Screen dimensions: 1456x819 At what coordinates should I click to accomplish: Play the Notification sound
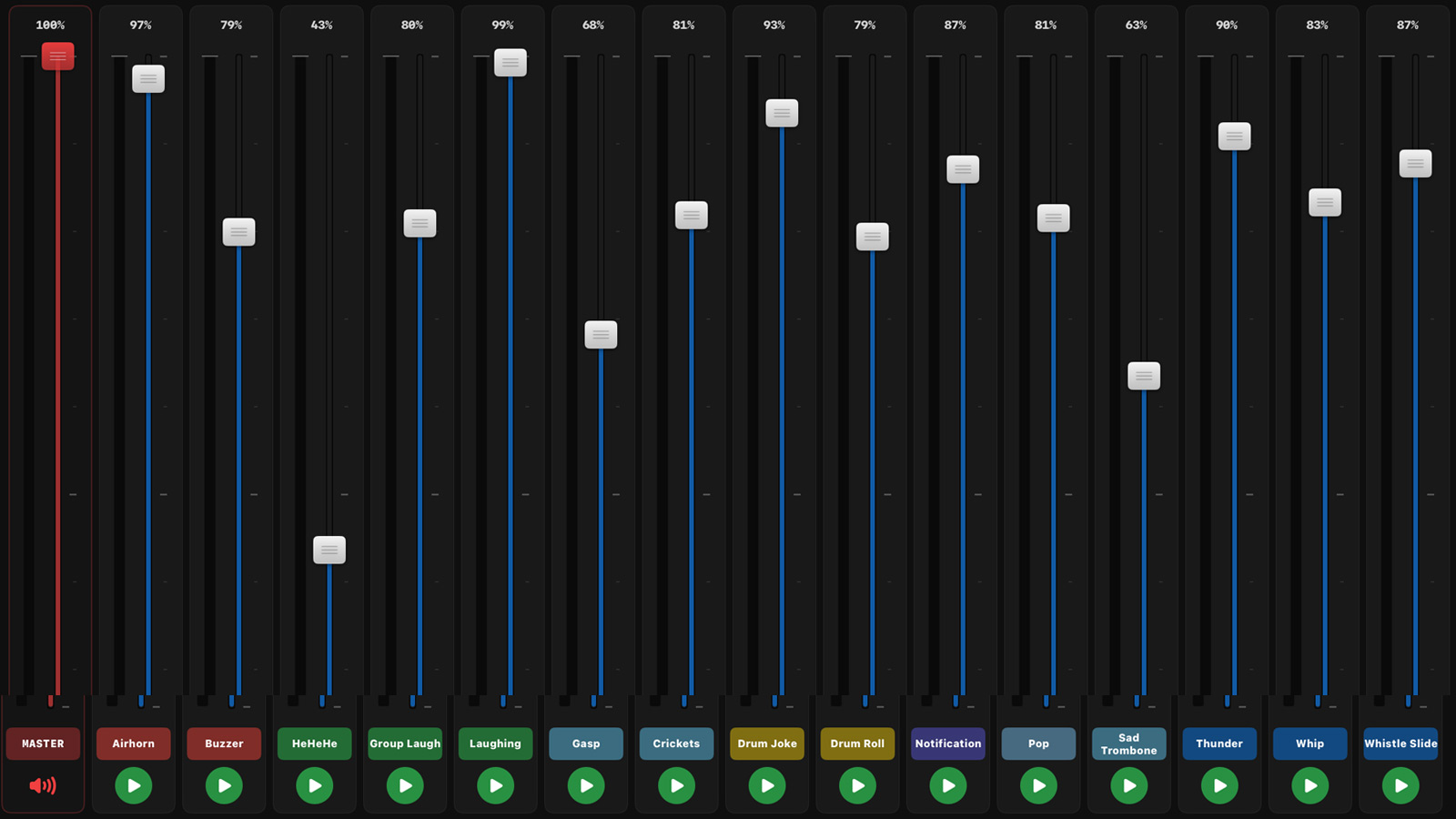click(x=948, y=785)
